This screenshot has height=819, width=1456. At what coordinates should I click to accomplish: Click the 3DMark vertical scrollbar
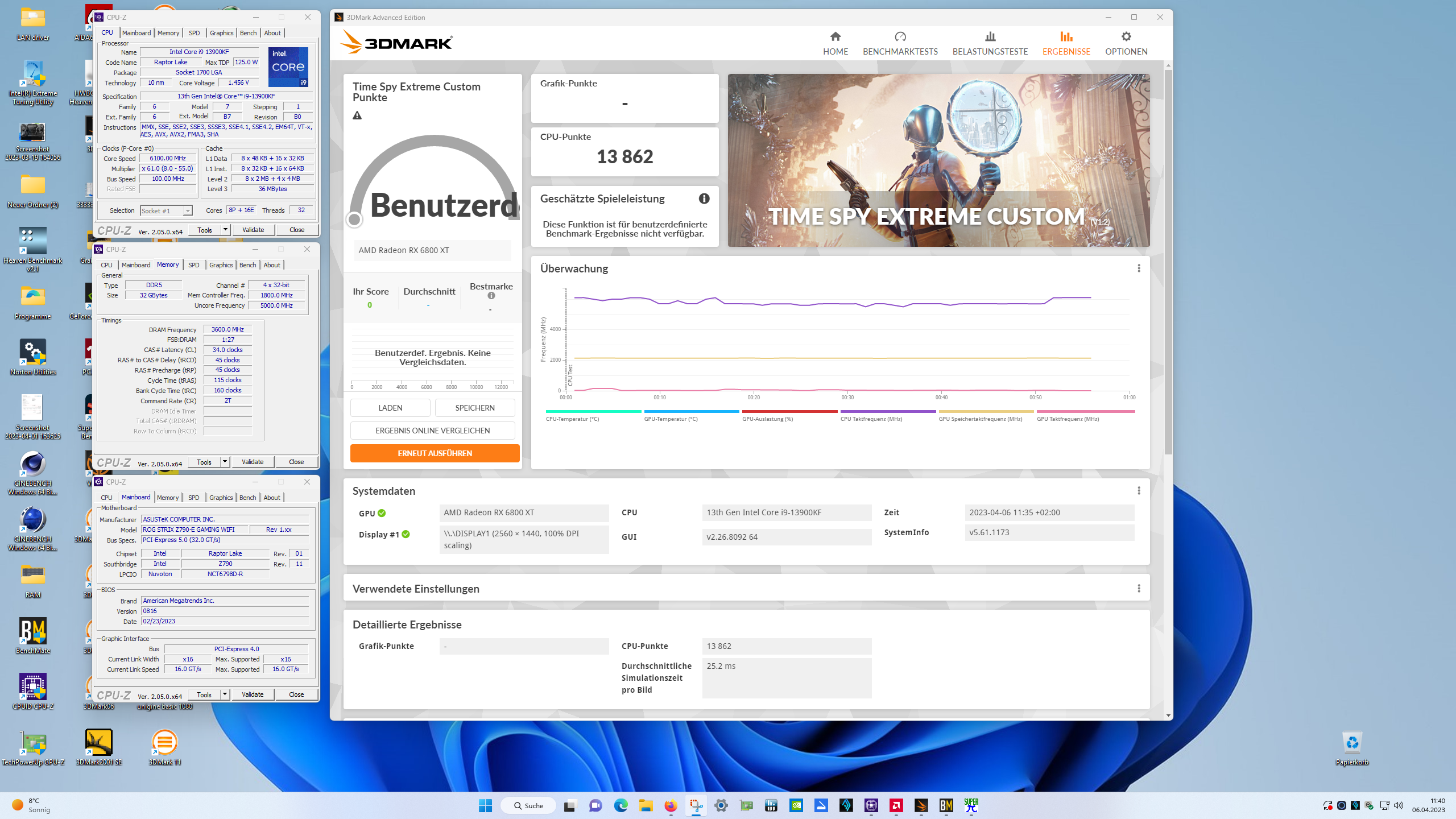pos(1168,262)
